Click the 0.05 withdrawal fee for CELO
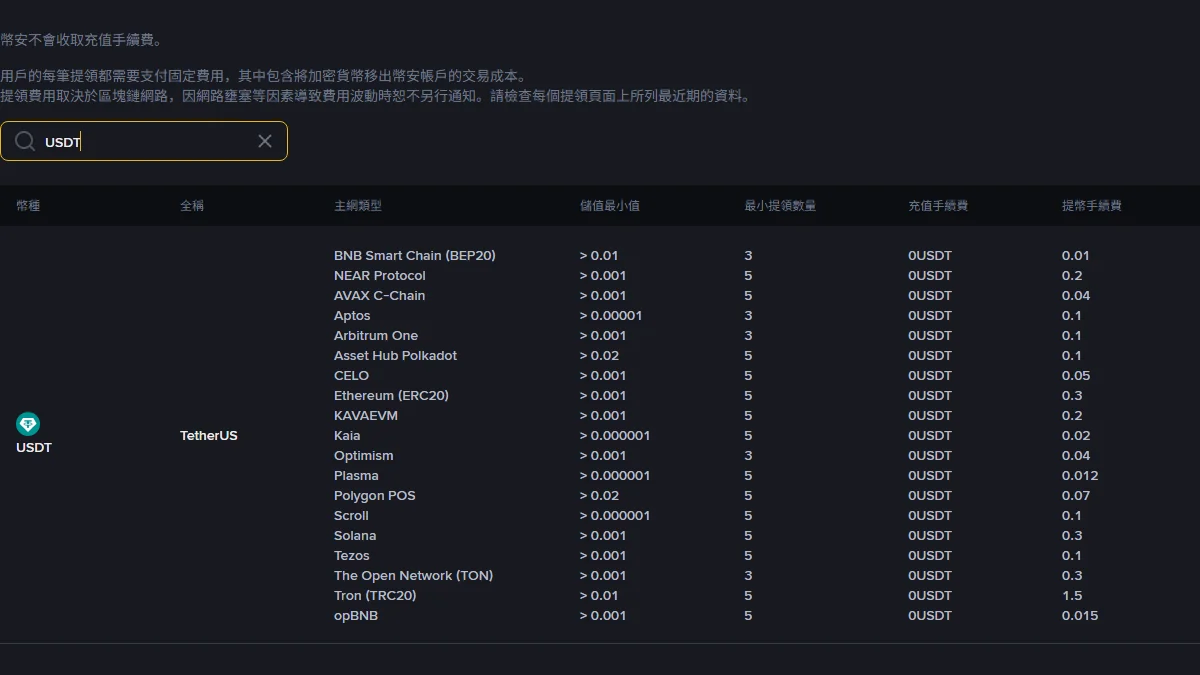 pos(1076,376)
